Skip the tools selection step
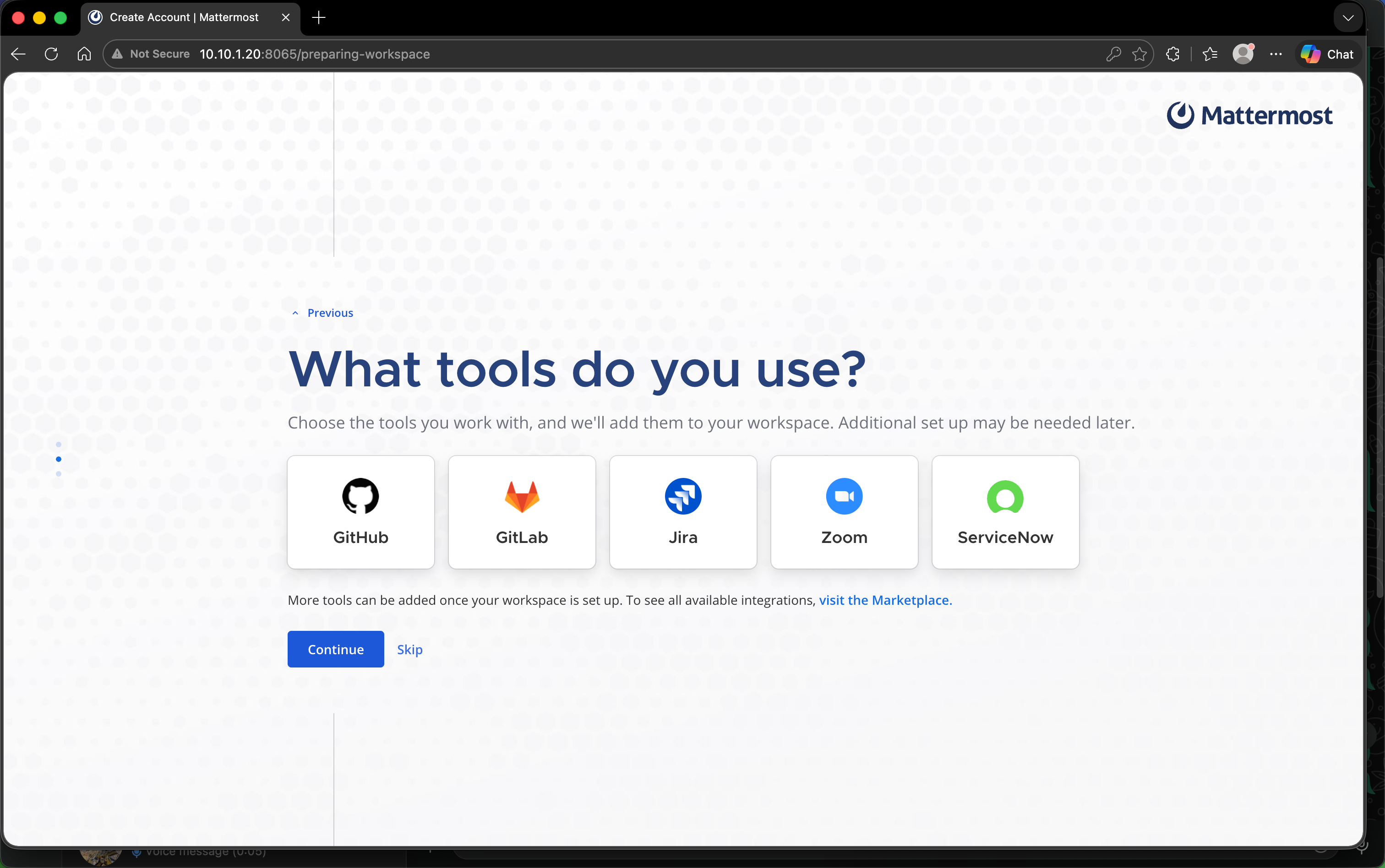This screenshot has width=1385, height=868. pos(410,649)
